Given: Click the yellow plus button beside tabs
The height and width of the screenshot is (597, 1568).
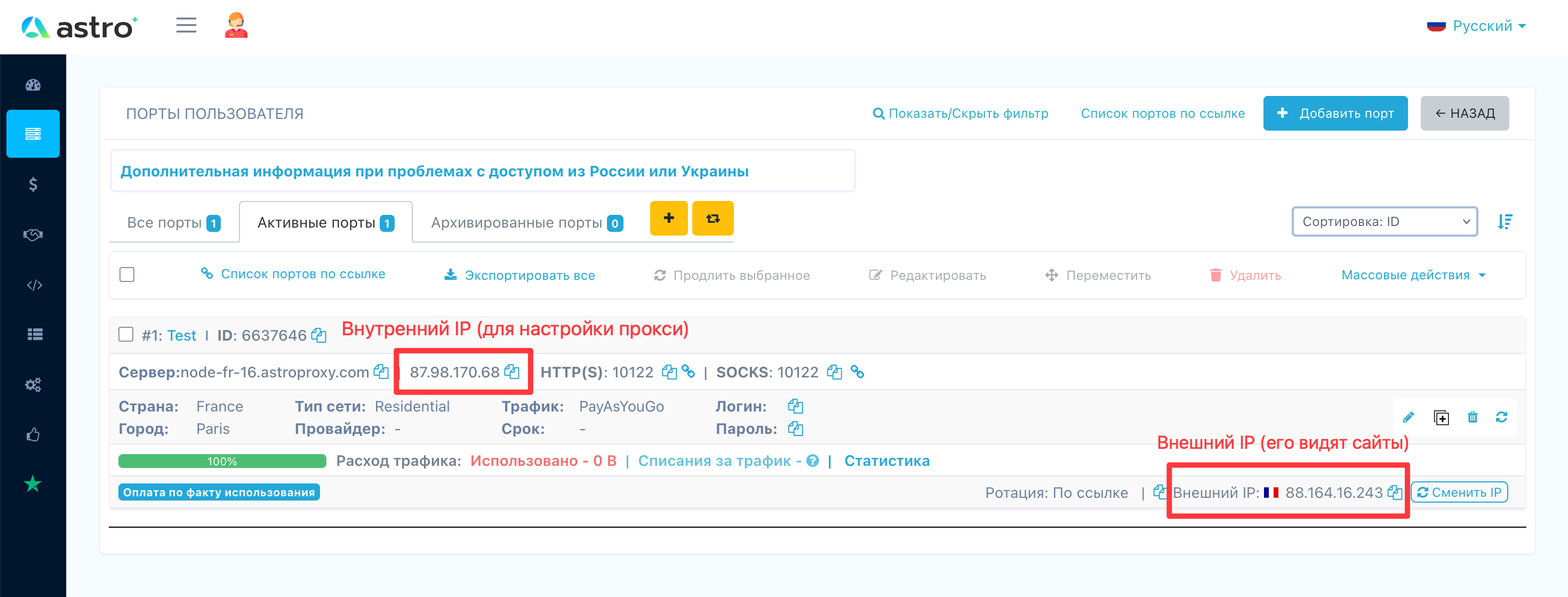Looking at the screenshot, I should pos(668,218).
